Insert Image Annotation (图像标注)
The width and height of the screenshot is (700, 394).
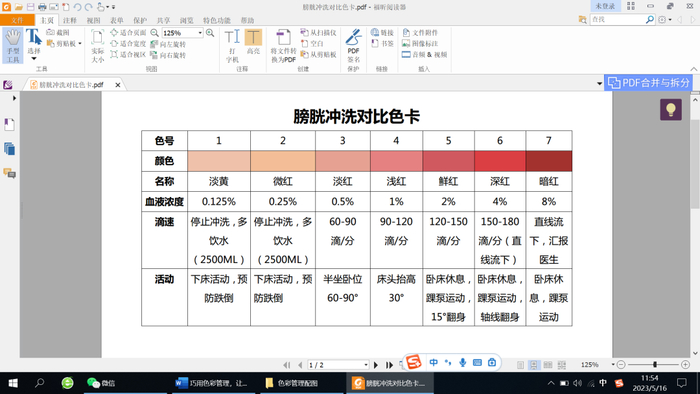[420, 44]
